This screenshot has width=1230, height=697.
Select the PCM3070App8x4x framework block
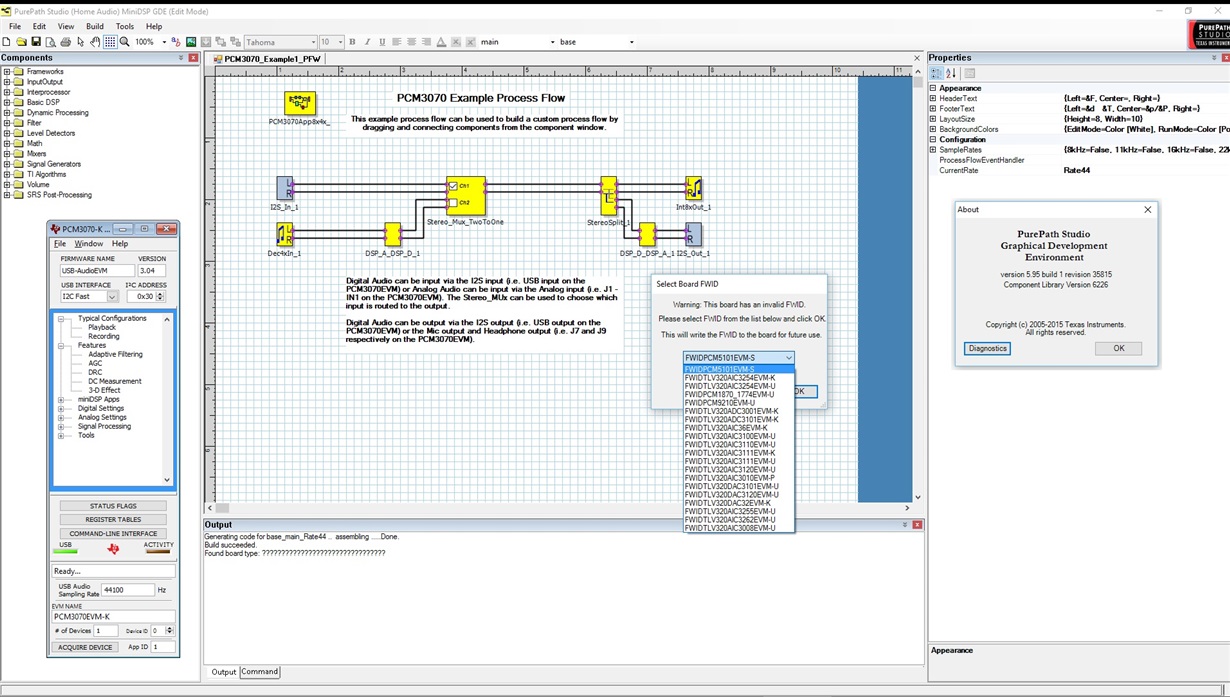coord(300,103)
